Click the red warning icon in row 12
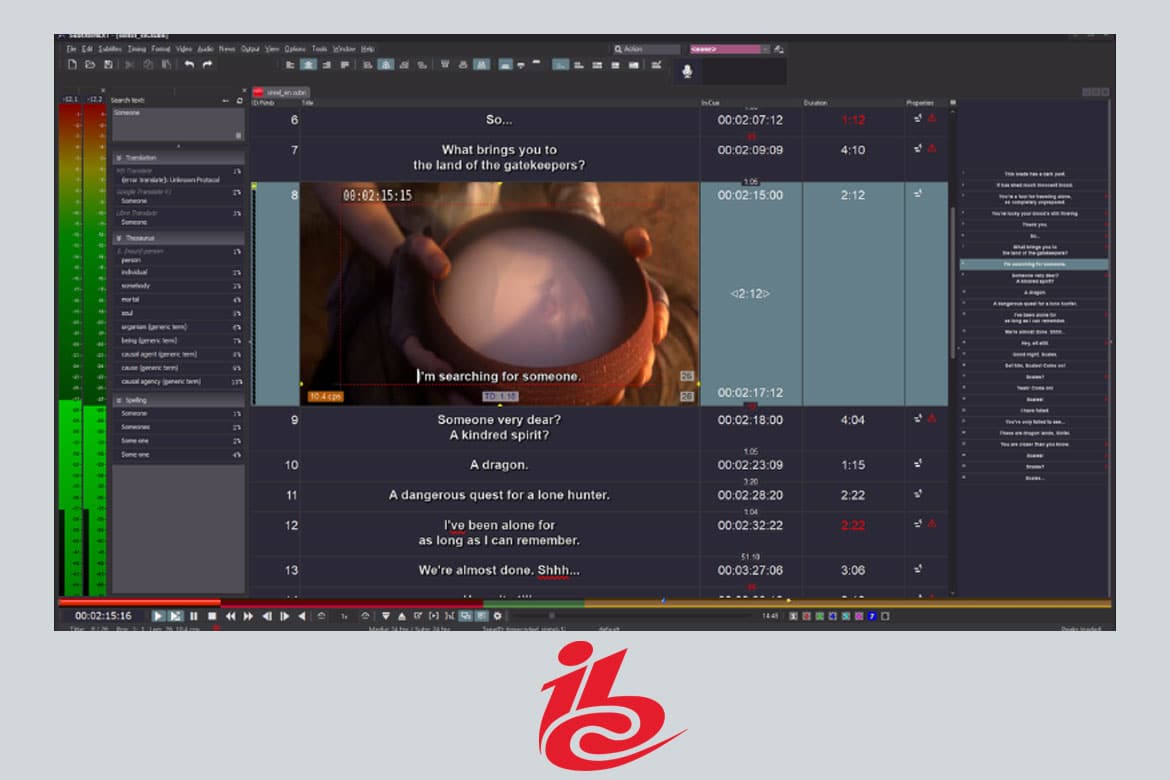The image size is (1170, 780). [x=932, y=524]
